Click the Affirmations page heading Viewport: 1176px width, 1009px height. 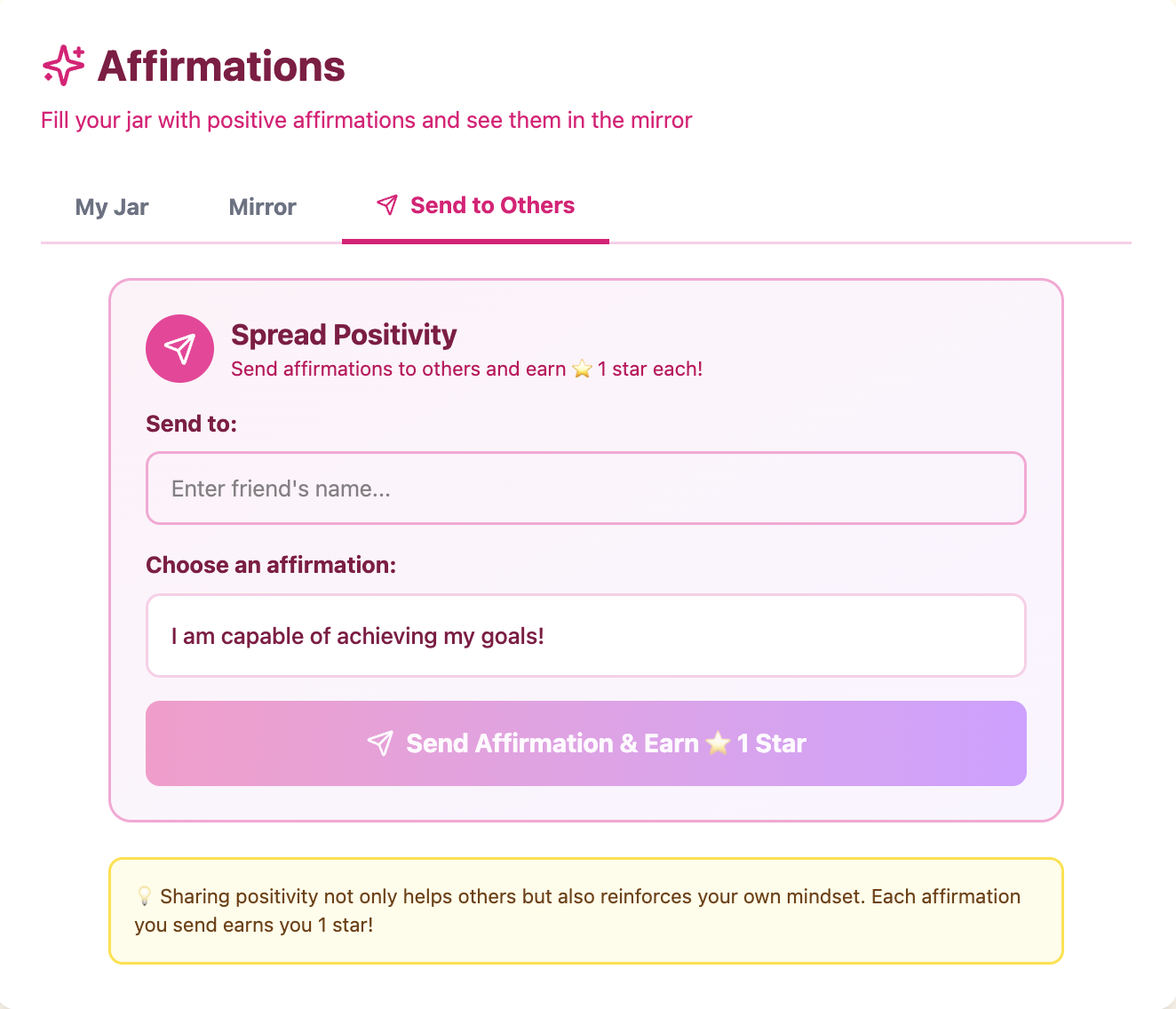tap(221, 67)
